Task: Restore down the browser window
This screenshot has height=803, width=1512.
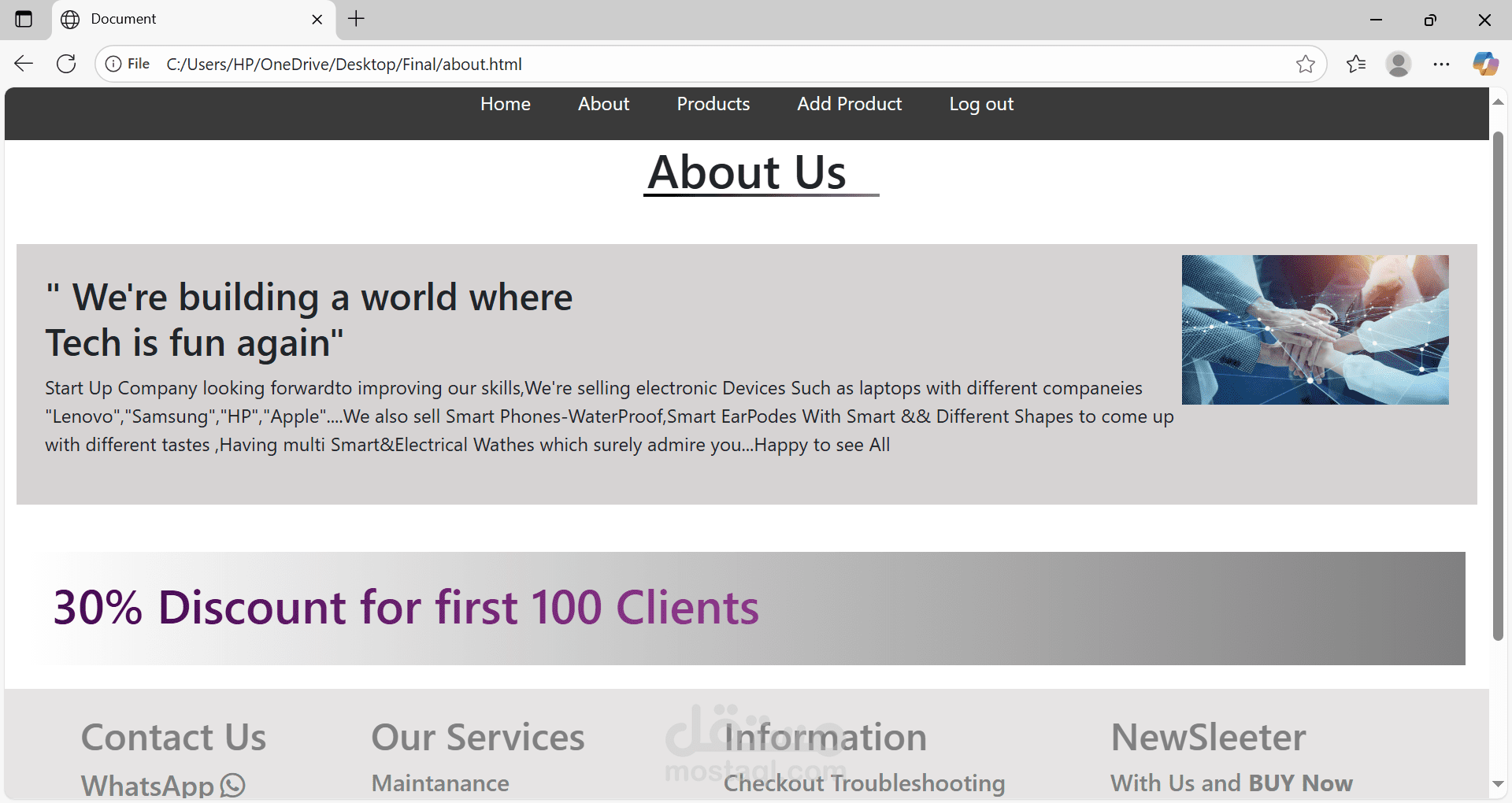Action: (1430, 20)
